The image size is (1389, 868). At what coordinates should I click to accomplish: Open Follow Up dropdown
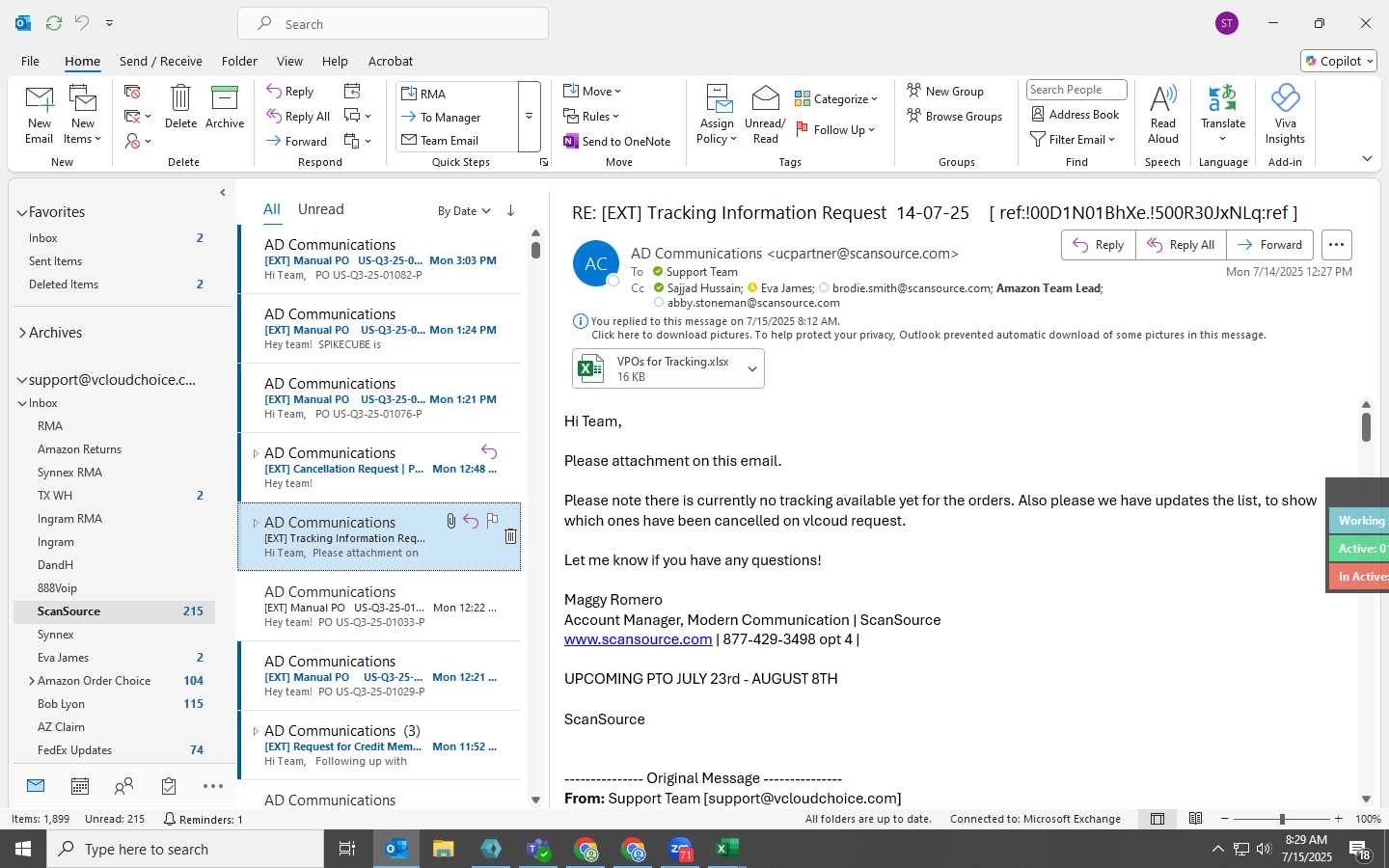[x=835, y=129]
